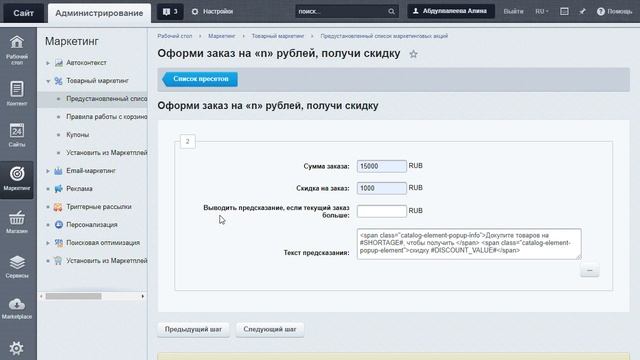This screenshot has height=360, width=640.
Task: Click the Товарный маркетинг breadcrumb link
Action: pyautogui.click(x=278, y=36)
